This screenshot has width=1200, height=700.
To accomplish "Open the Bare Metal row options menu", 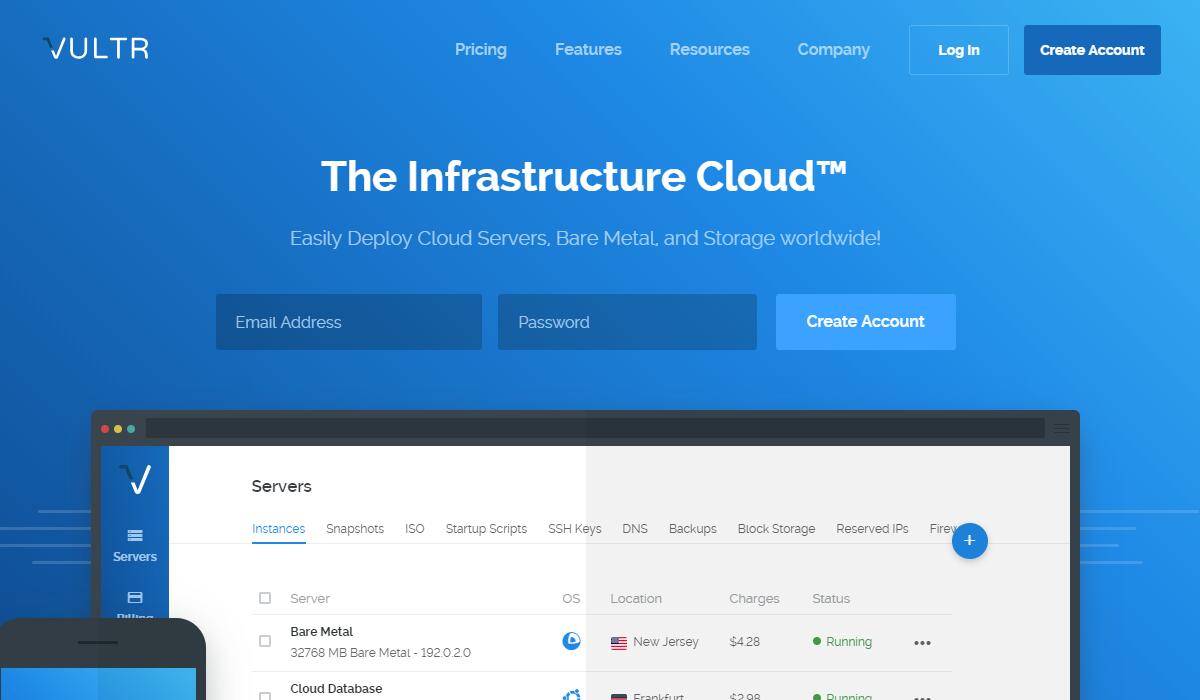I will click(x=922, y=643).
